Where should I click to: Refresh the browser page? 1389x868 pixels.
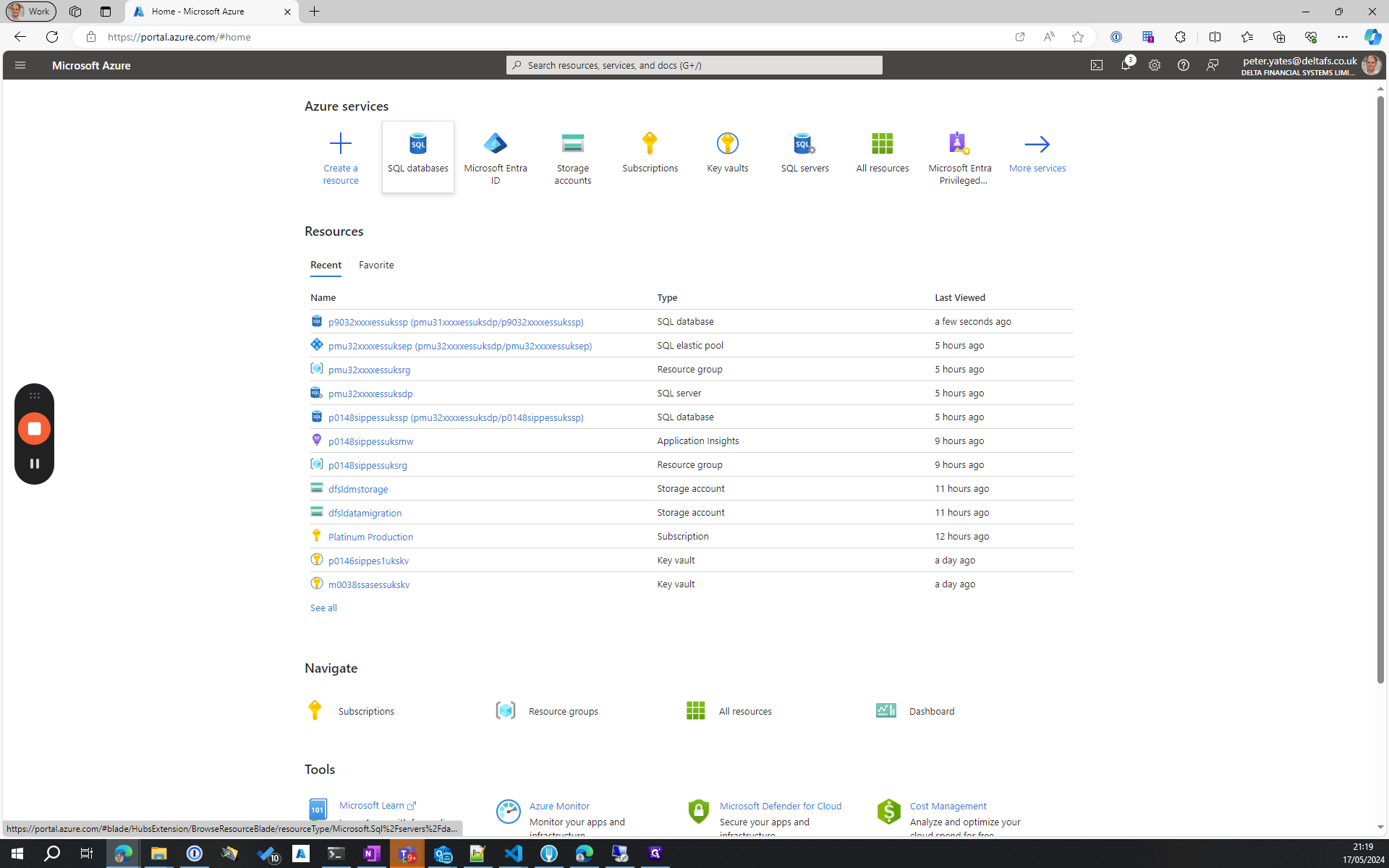click(52, 37)
